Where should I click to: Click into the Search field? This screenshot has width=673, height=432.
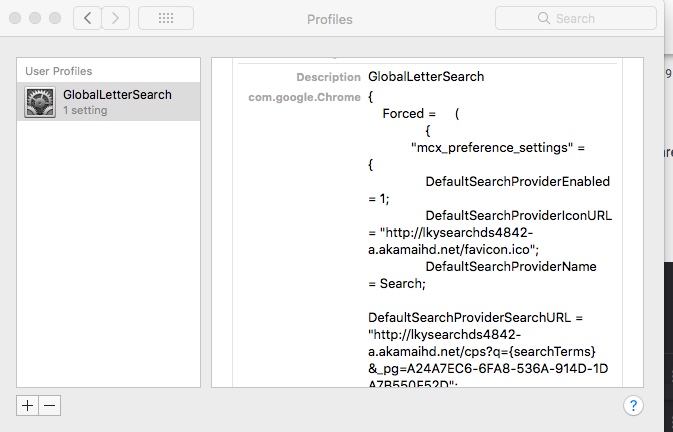(576, 18)
